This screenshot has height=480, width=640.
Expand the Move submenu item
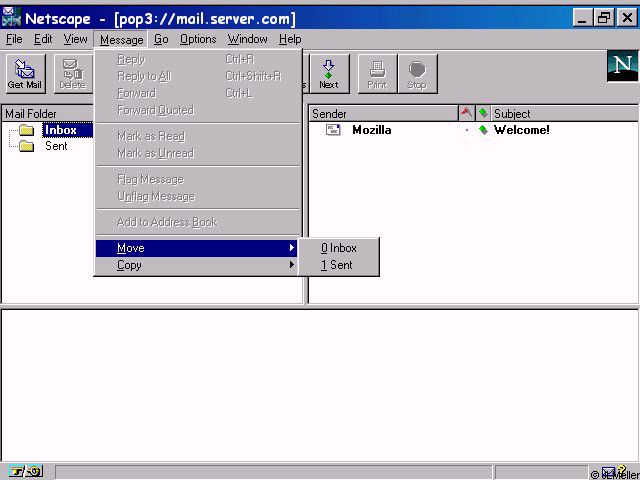[196, 248]
